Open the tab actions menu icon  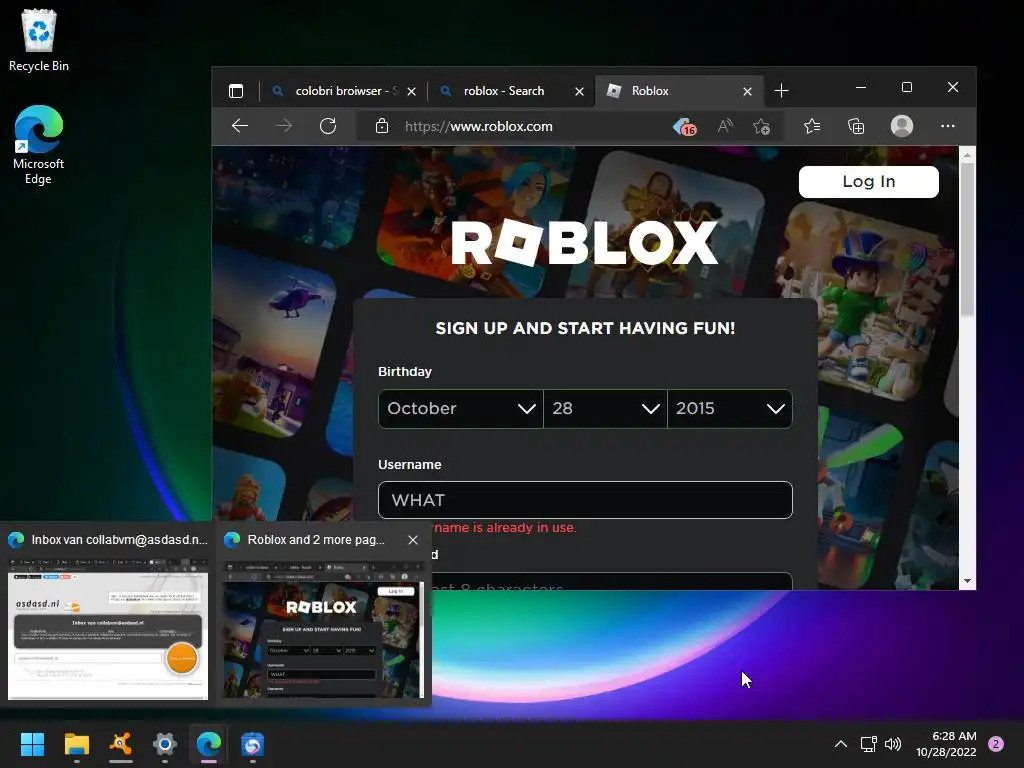pyautogui.click(x=236, y=91)
